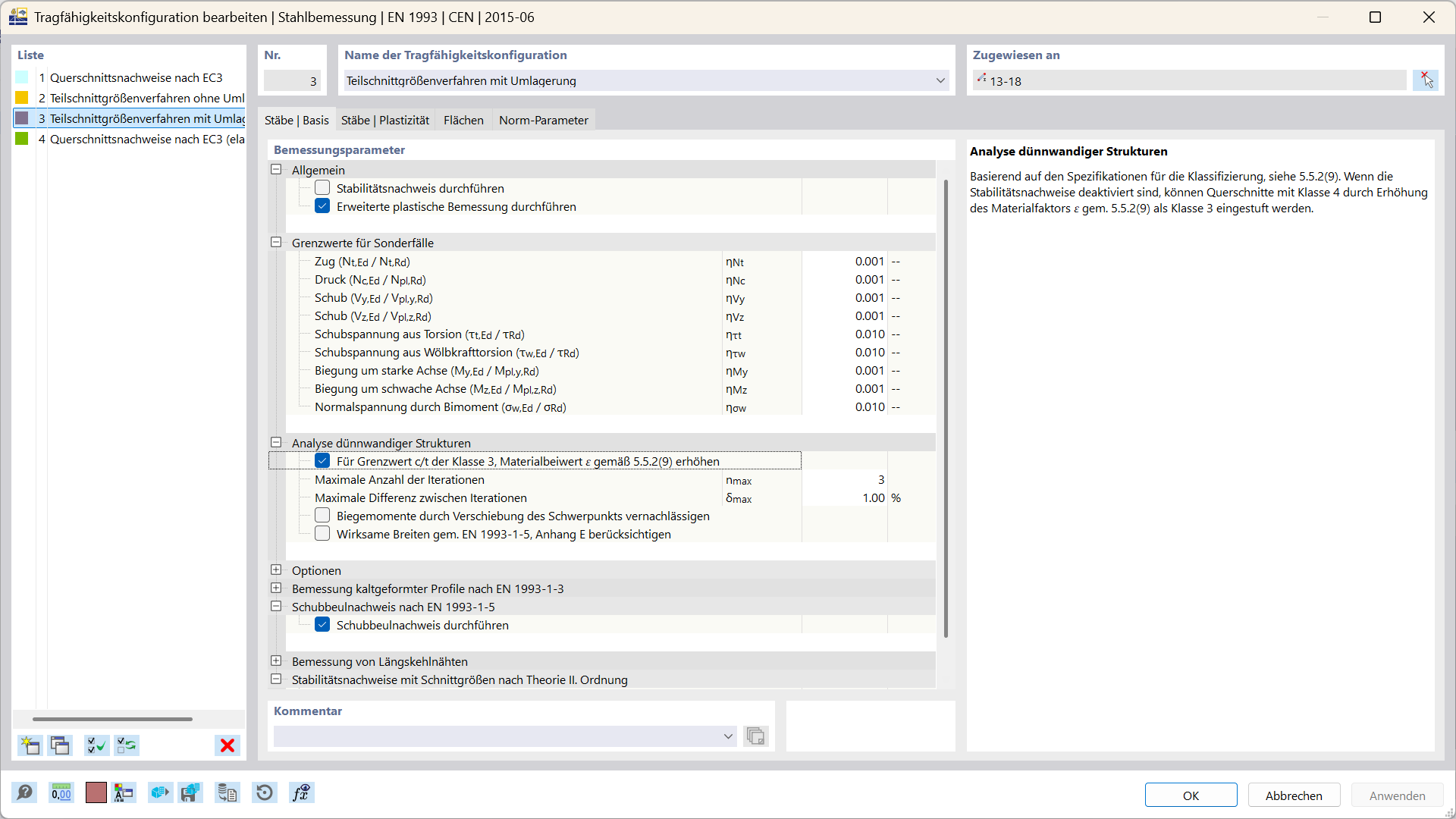This screenshot has height=819, width=1456.
Task: Click the copy configuration icon
Action: (60, 745)
